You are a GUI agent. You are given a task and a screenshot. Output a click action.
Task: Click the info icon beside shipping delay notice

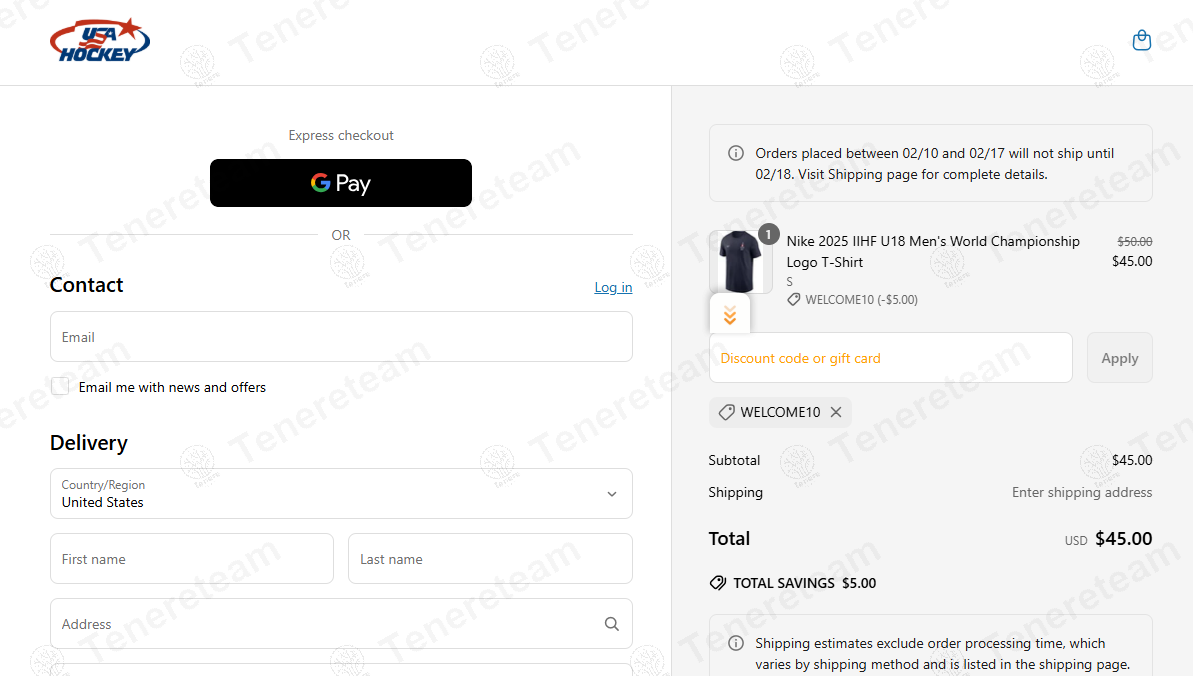(736, 153)
